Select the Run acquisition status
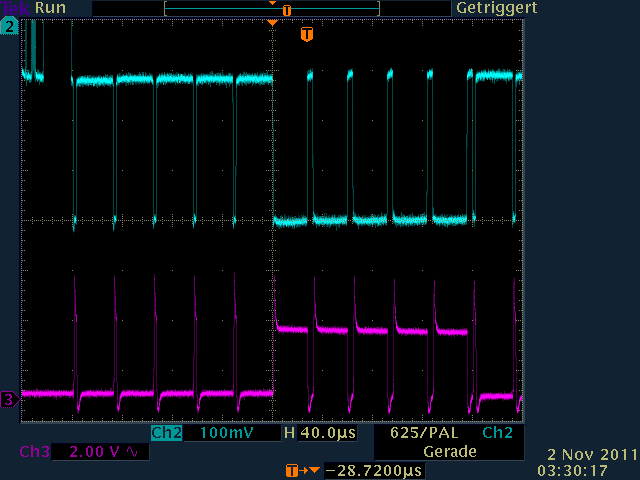Viewport: 640px width, 480px height. click(x=50, y=8)
